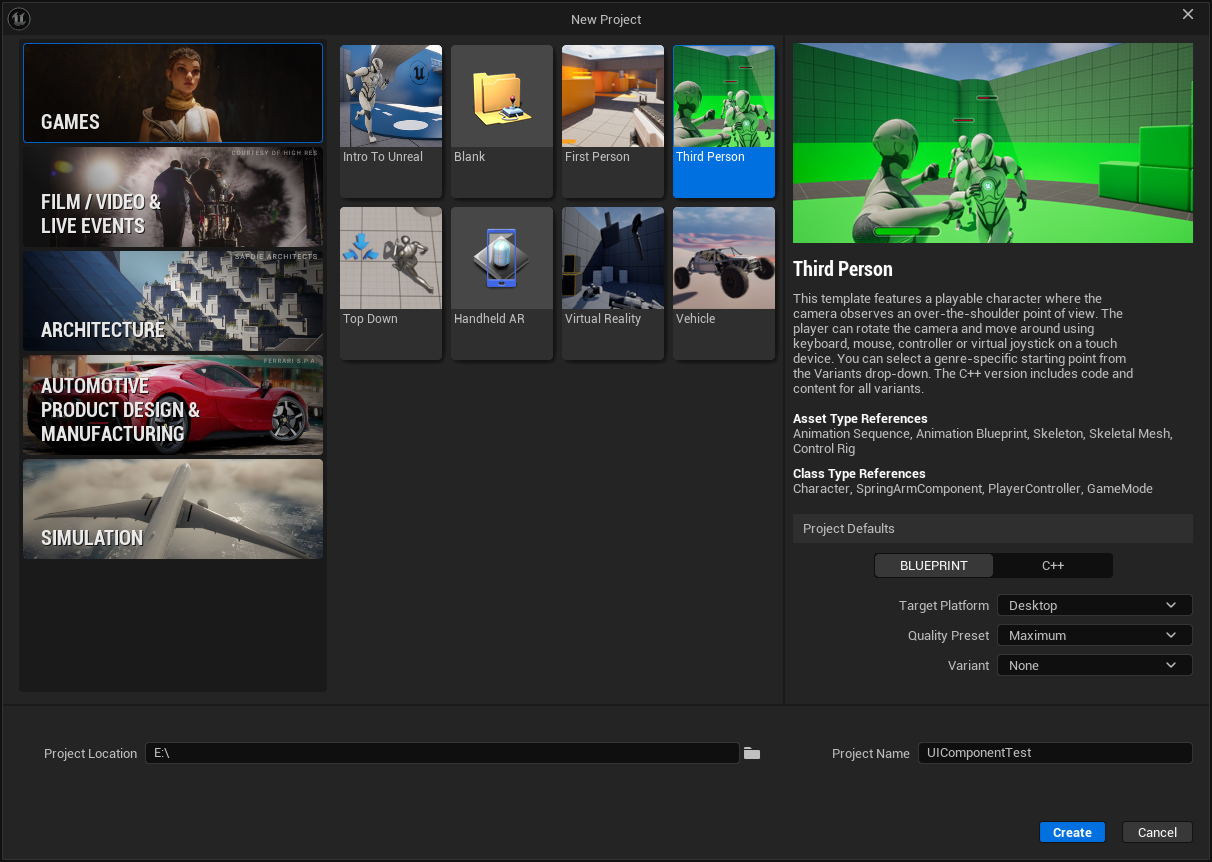This screenshot has width=1212, height=862.
Task: Click the browse folder icon beside Project Location
Action: pos(752,753)
